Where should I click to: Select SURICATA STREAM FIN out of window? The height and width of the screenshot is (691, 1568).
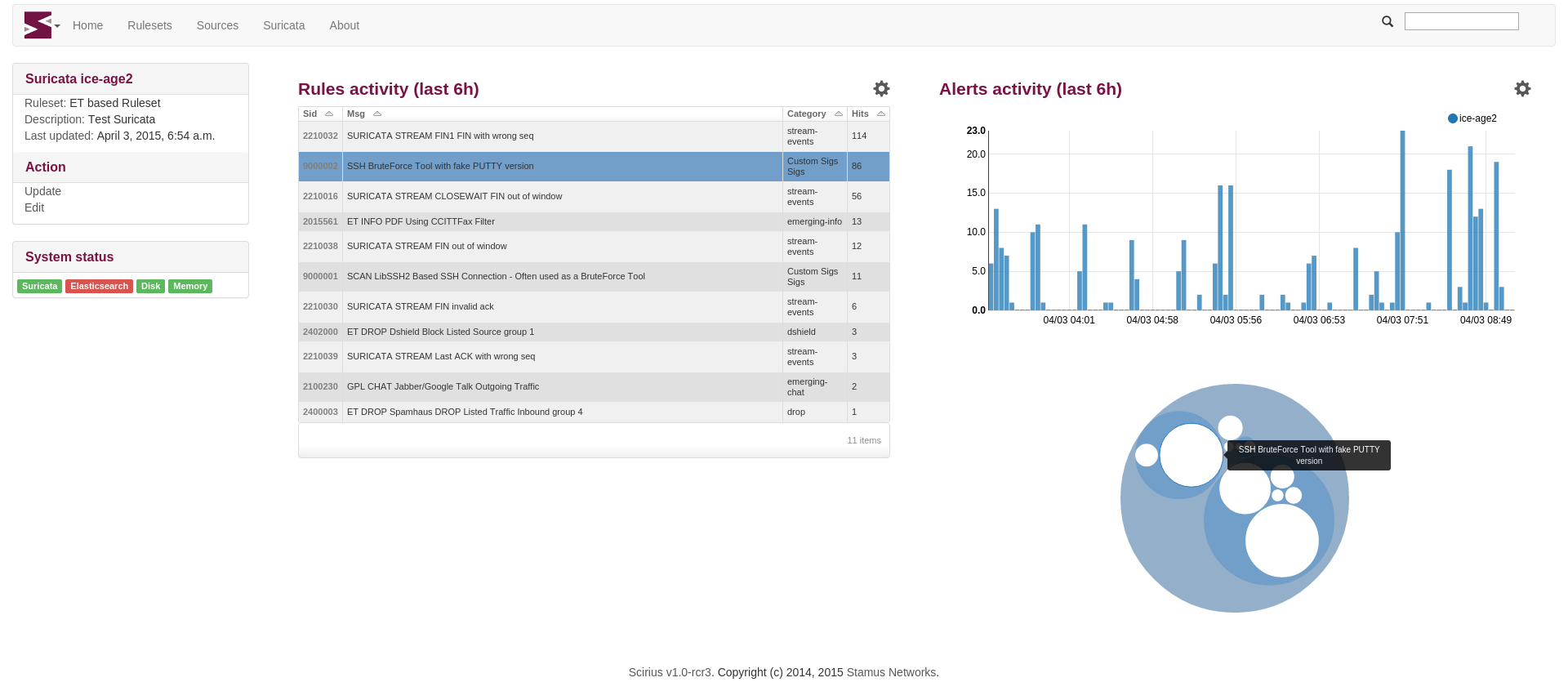tap(594, 246)
